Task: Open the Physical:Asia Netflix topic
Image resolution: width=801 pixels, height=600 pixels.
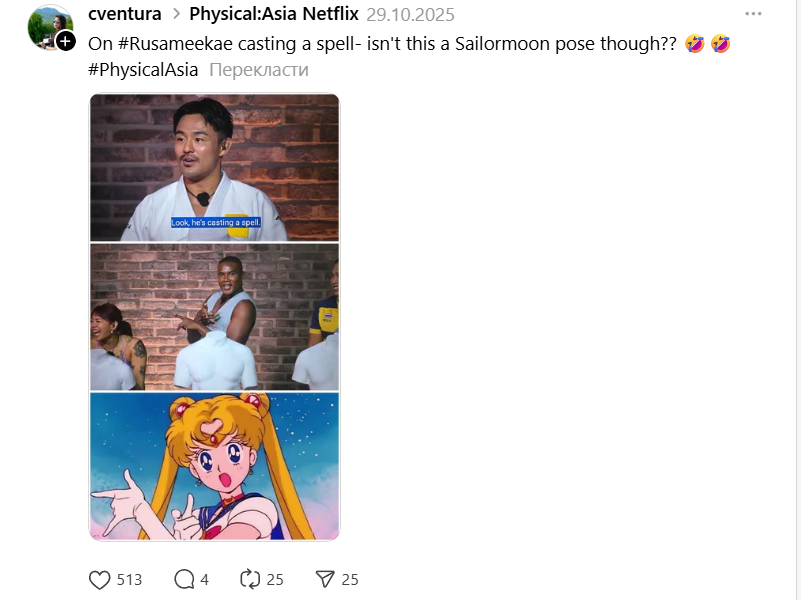Action: pyautogui.click(x=274, y=14)
